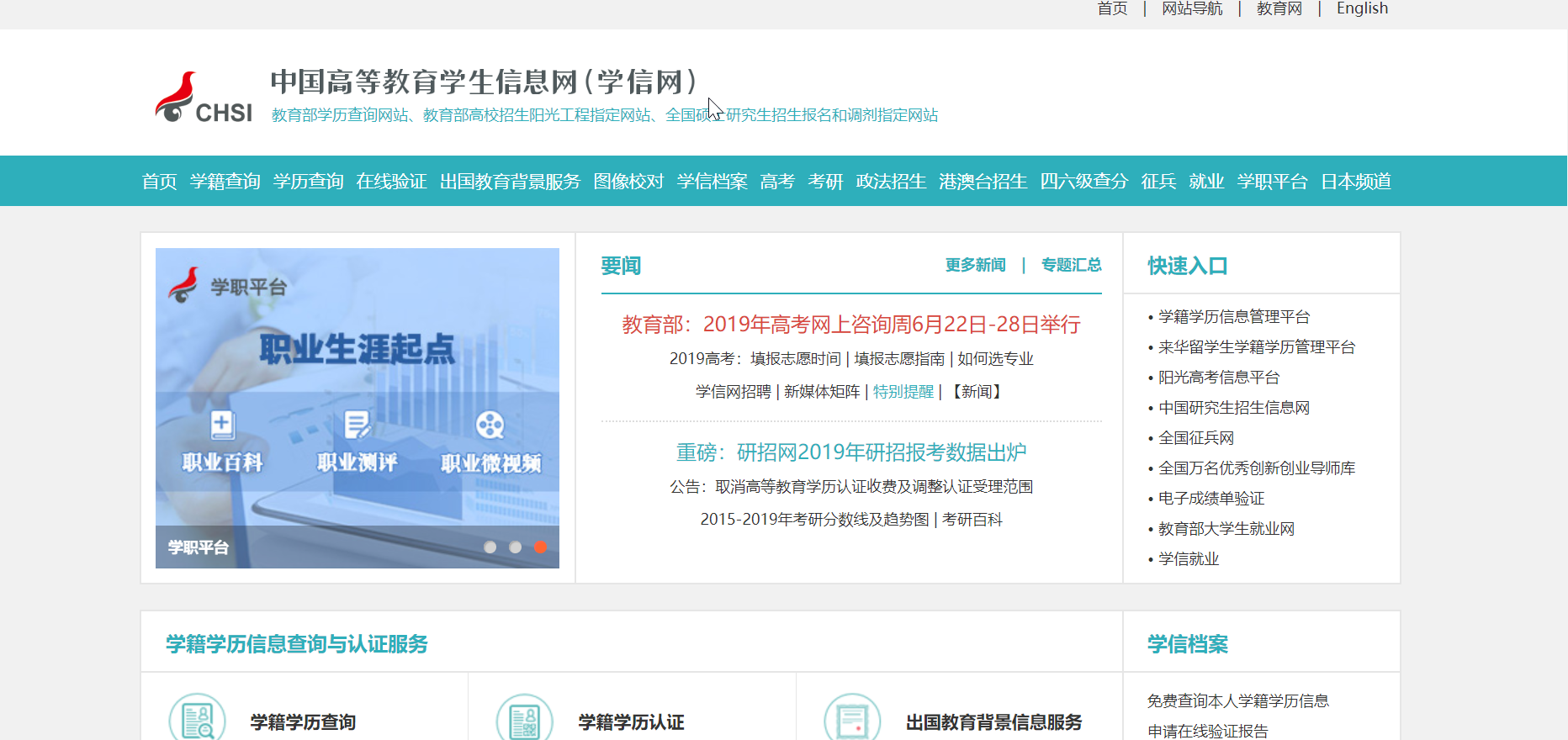The width and height of the screenshot is (1568, 740).
Task: Open 填报志愿时间 link
Action: click(x=796, y=359)
